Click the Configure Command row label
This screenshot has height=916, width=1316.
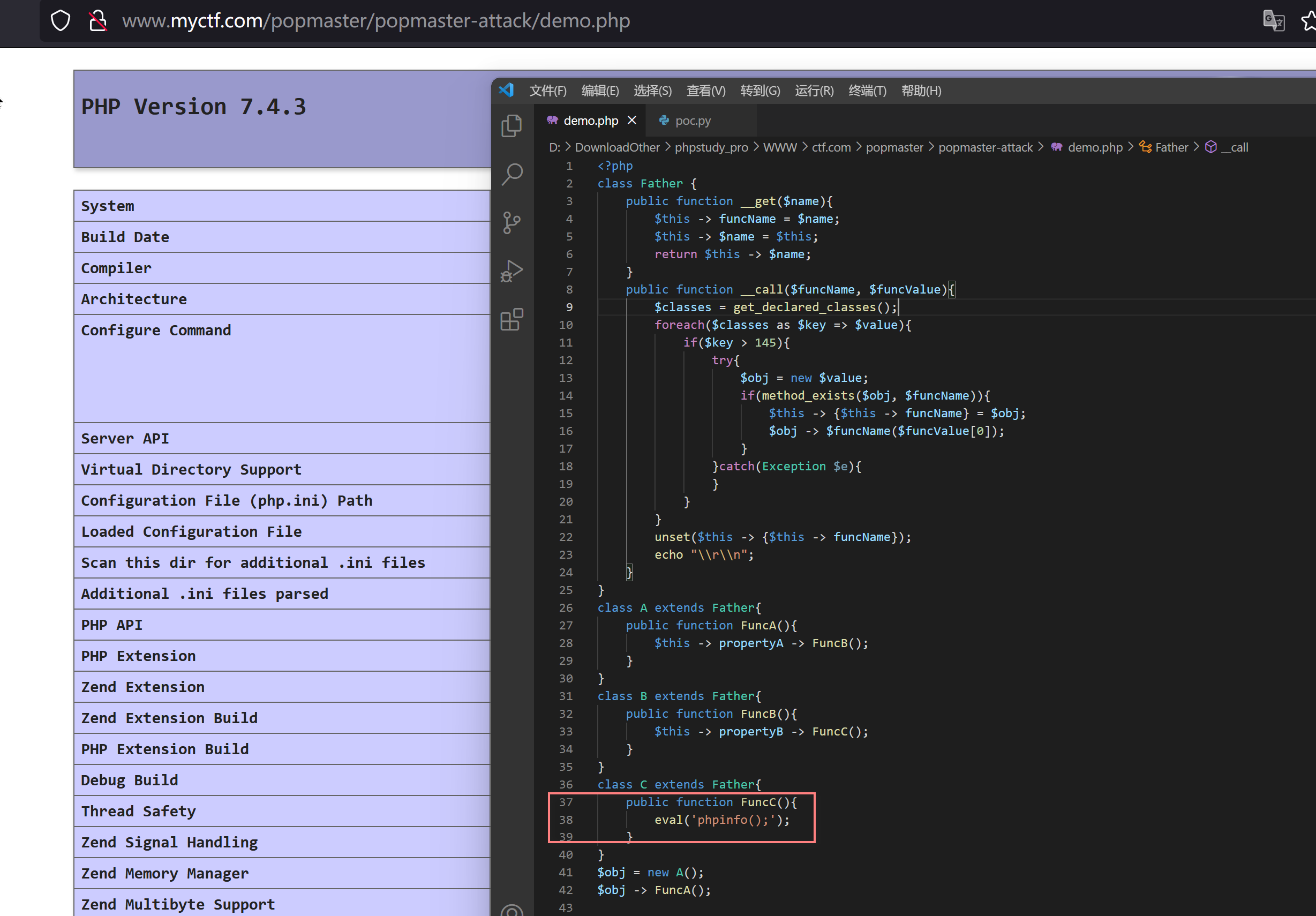[156, 330]
